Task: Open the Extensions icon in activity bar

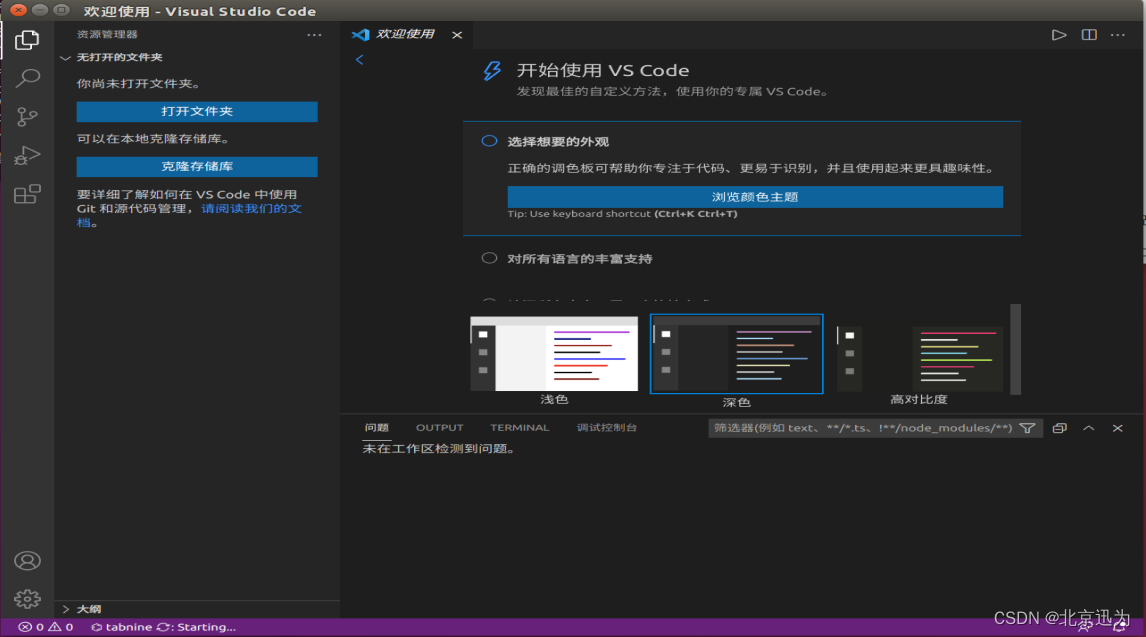Action: (27, 194)
